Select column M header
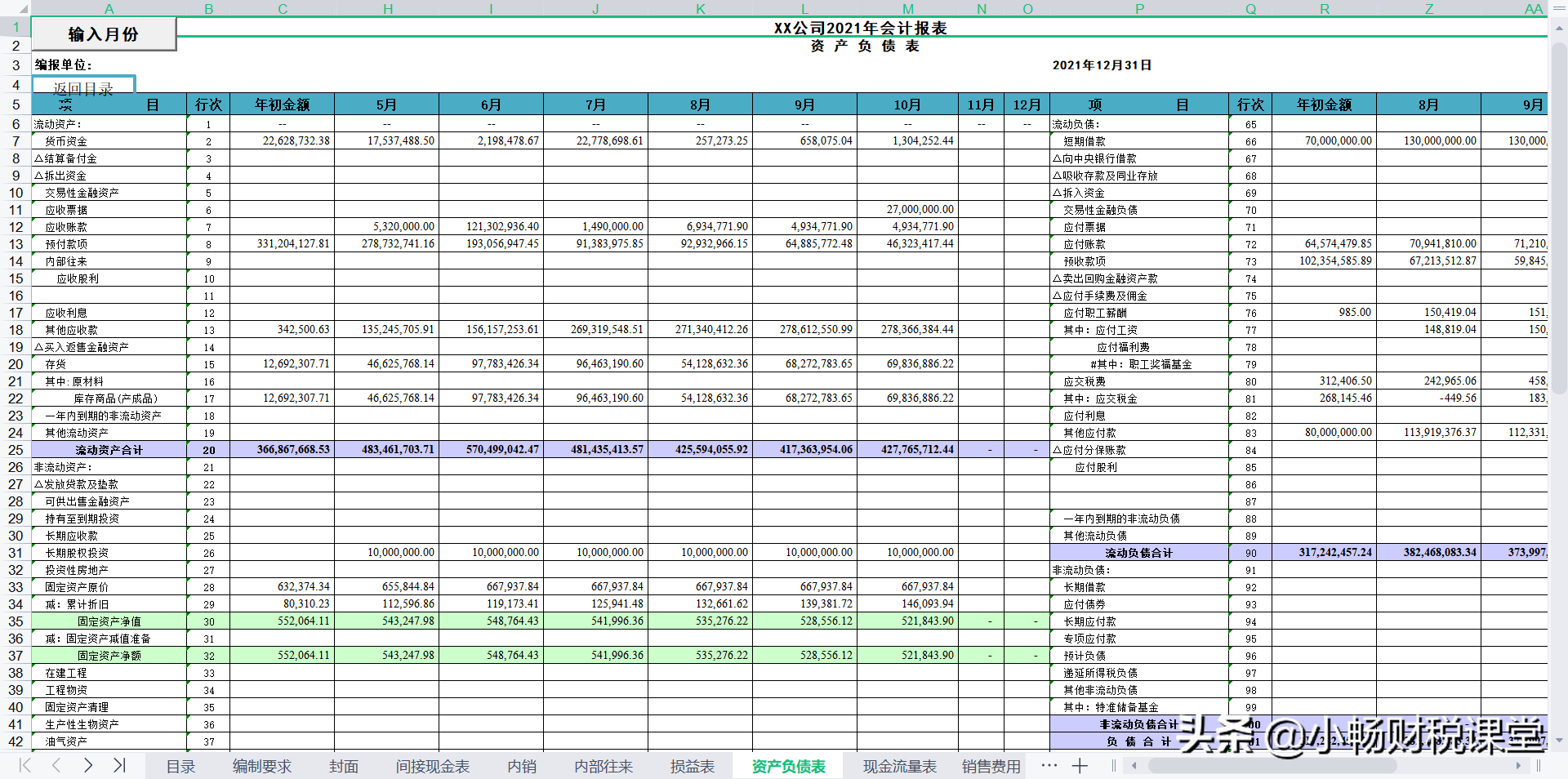Image resolution: width=1568 pixels, height=779 pixels. (908, 8)
